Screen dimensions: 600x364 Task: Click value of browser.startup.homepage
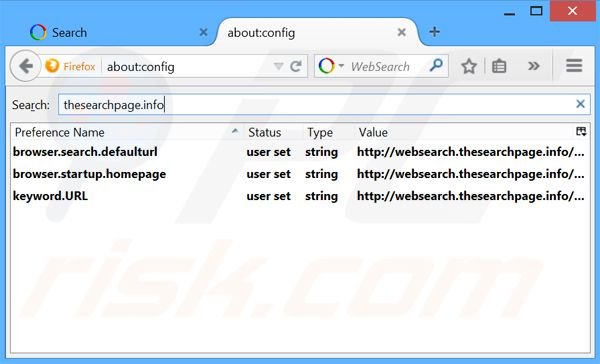(x=470, y=174)
